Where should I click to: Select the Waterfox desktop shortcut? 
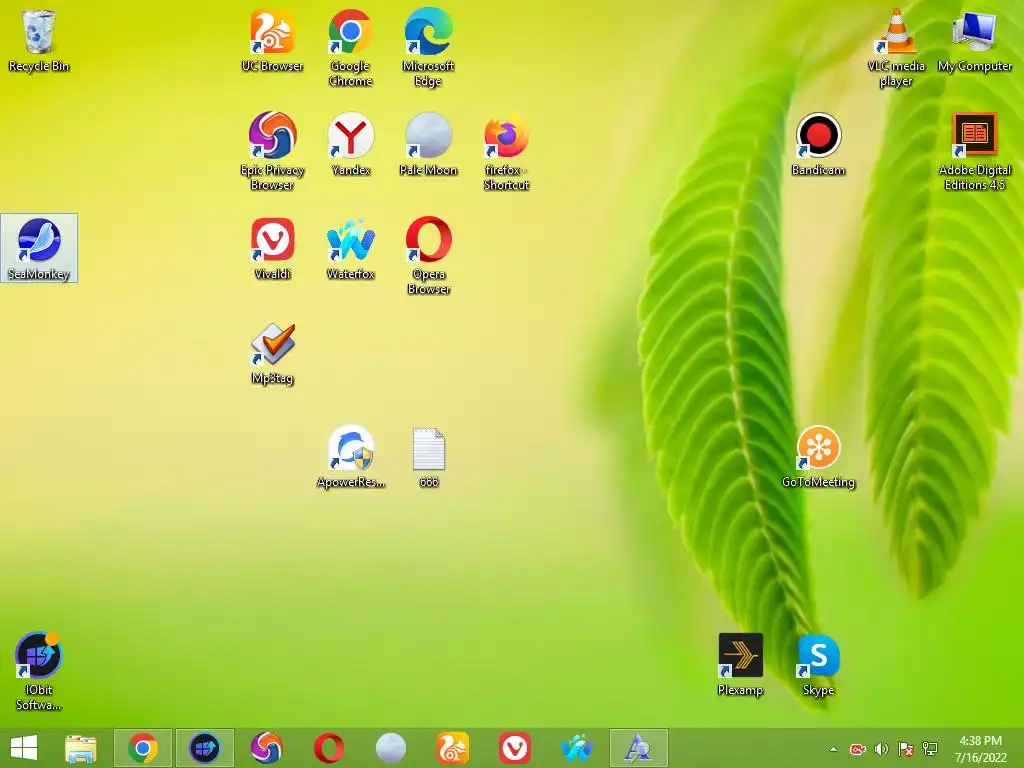pos(351,248)
